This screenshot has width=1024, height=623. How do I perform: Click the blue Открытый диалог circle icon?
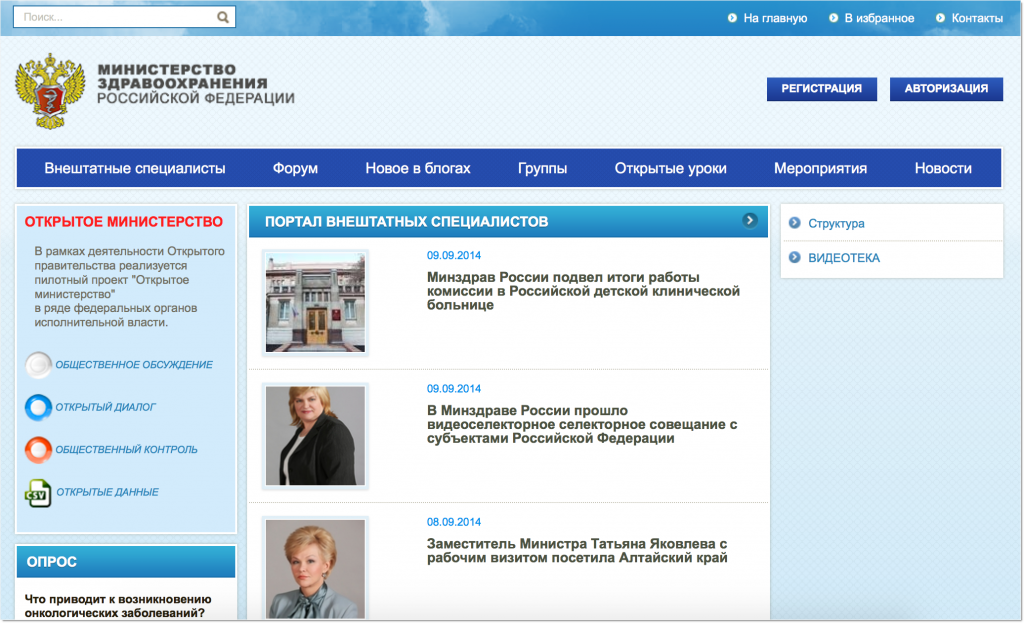[38, 407]
